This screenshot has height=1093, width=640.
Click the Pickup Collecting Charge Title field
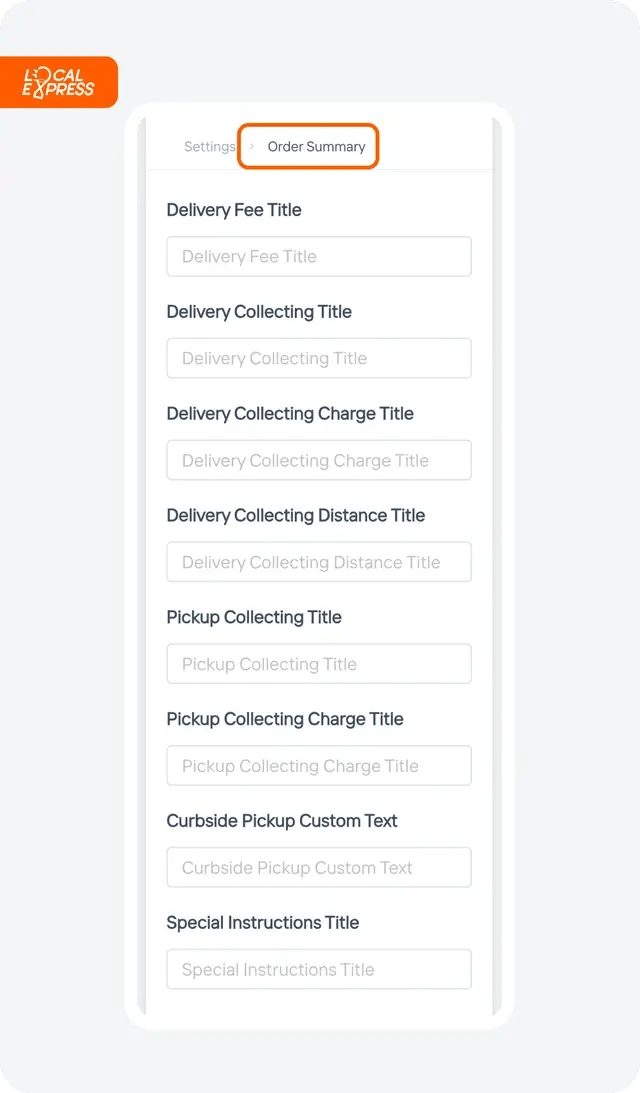point(319,765)
